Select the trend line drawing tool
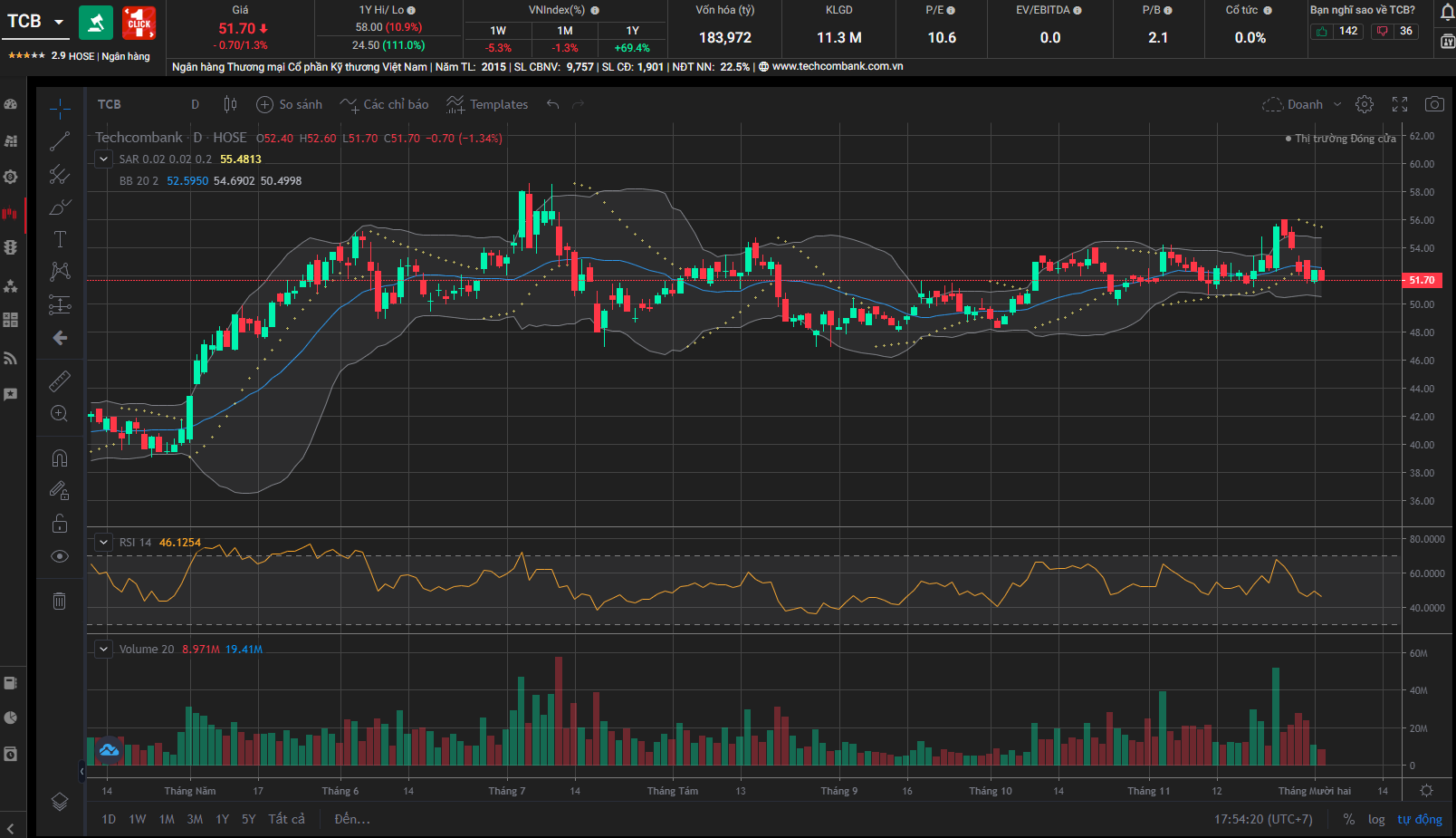1456x838 pixels. pyautogui.click(x=60, y=141)
